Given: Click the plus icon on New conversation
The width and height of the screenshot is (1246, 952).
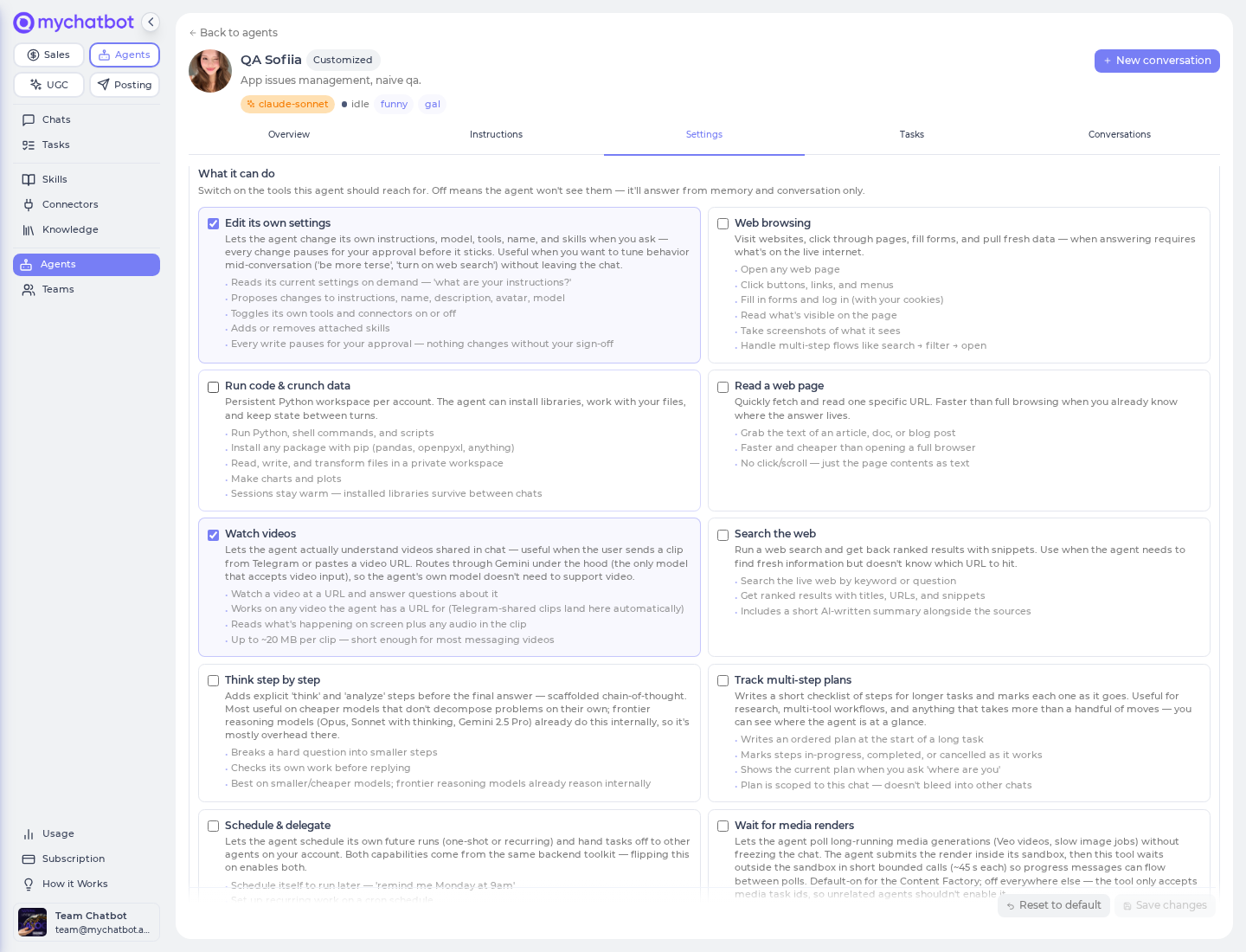Looking at the screenshot, I should coord(1108,61).
